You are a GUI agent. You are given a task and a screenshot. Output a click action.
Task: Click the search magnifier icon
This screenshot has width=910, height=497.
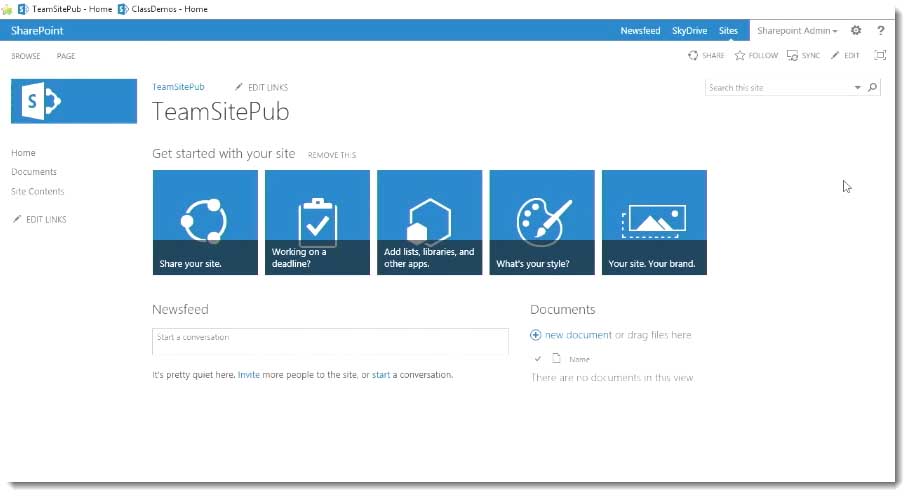click(x=872, y=87)
